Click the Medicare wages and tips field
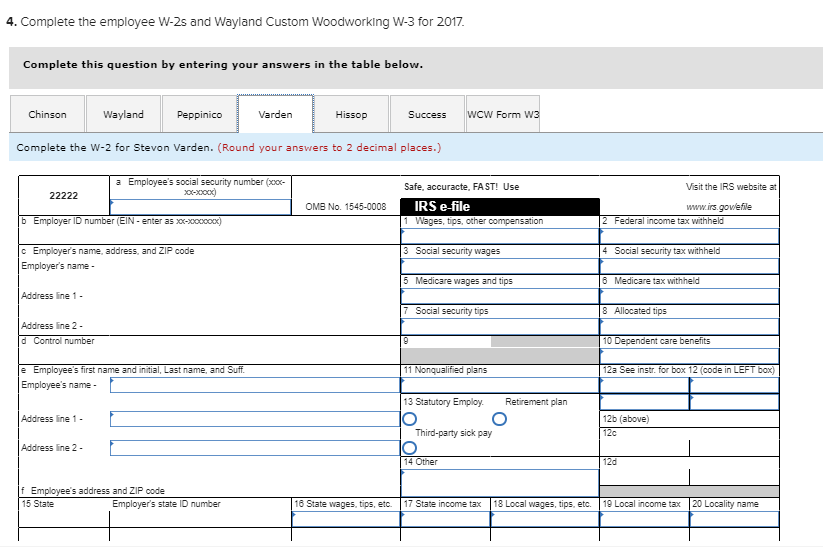Screen dimensions: 823x551 (x=500, y=296)
